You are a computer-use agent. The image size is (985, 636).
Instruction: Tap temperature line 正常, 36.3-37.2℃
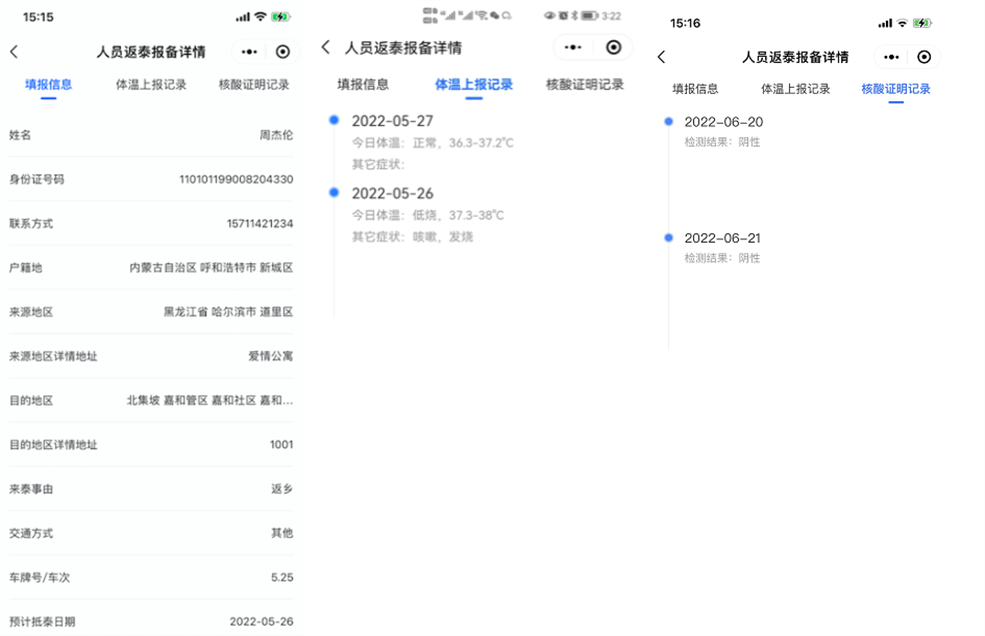click(x=433, y=143)
